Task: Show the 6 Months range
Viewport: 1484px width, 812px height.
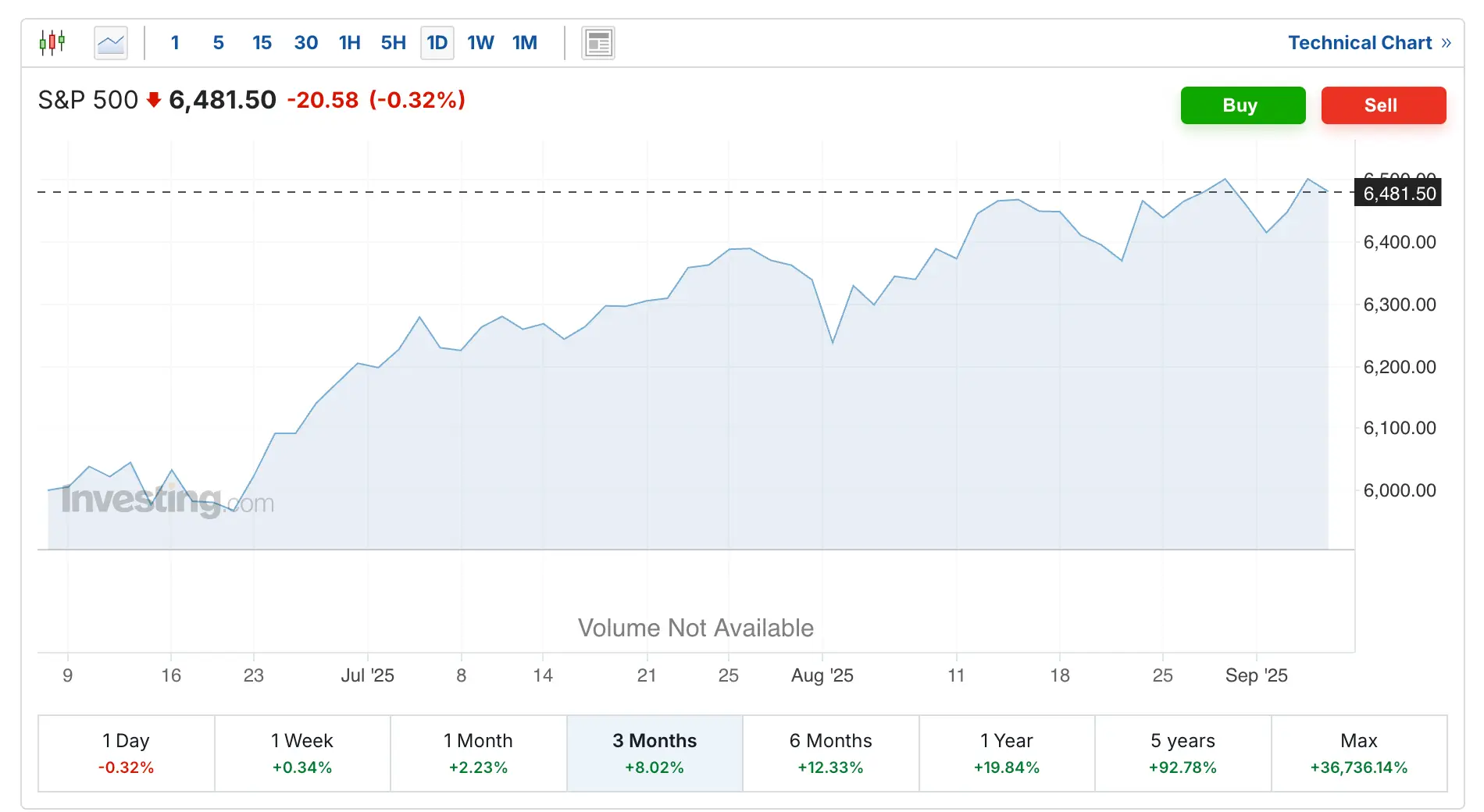Action: (x=831, y=753)
